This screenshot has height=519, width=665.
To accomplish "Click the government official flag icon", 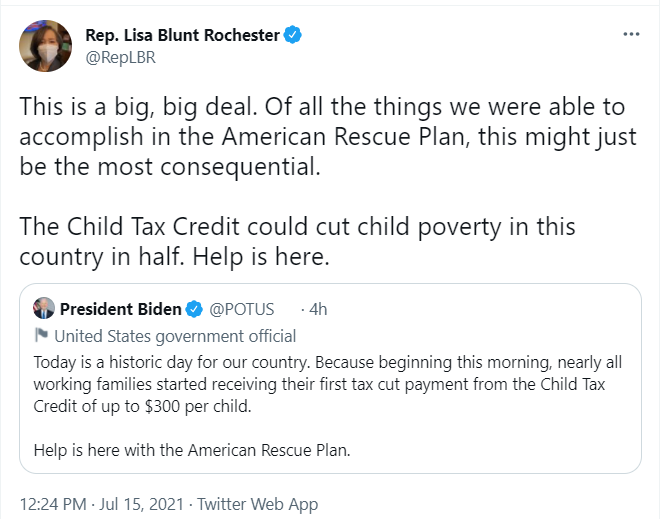I will coord(41,335).
